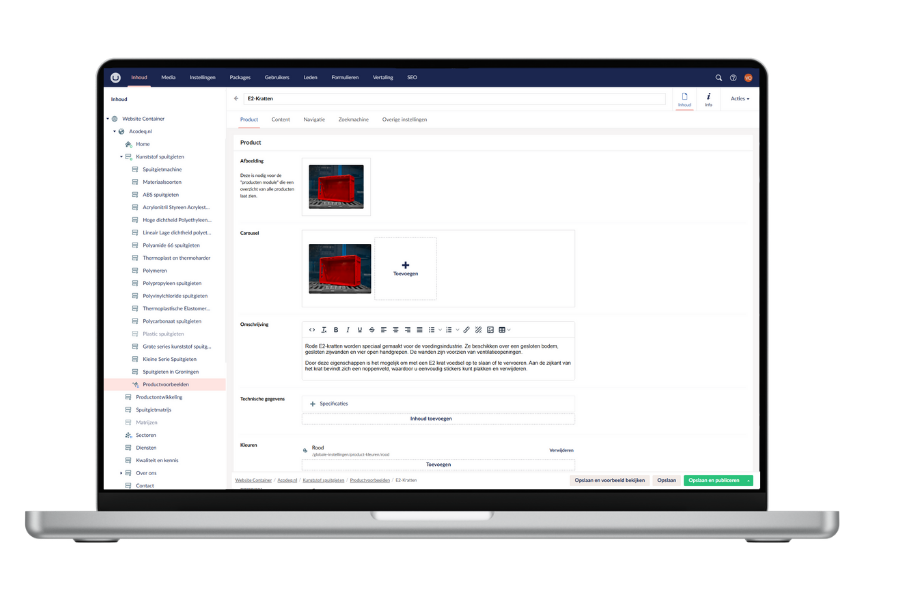
Task: Apply strikethrough in the description editor
Action: [x=370, y=330]
